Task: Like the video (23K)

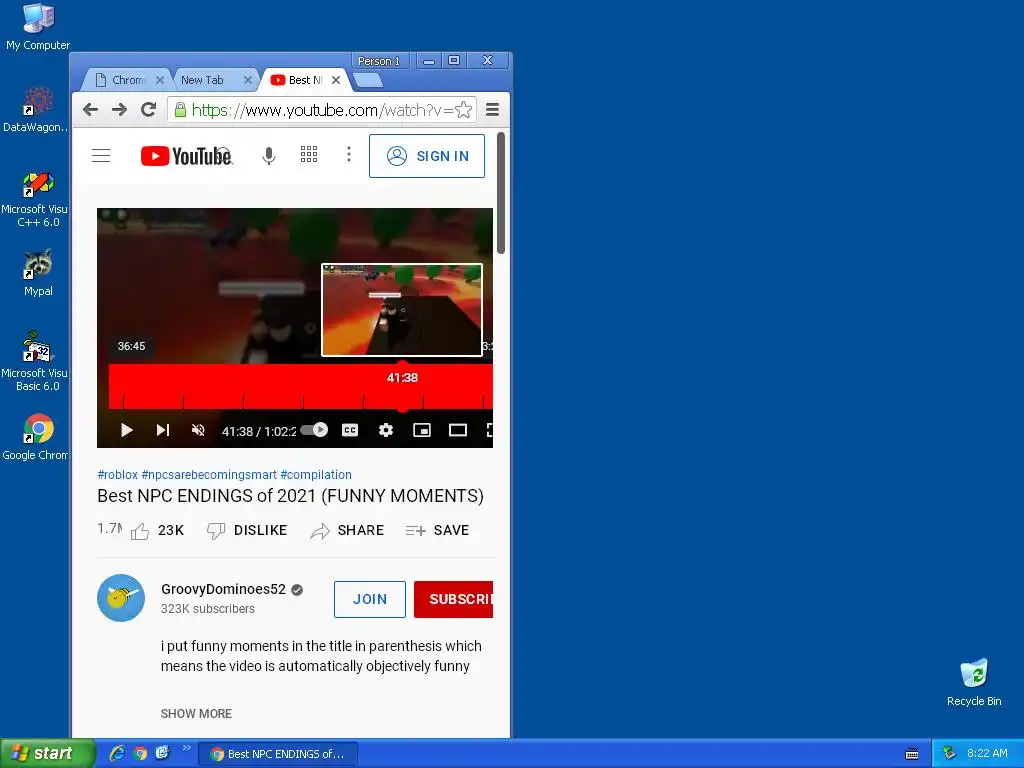Action: 157,530
